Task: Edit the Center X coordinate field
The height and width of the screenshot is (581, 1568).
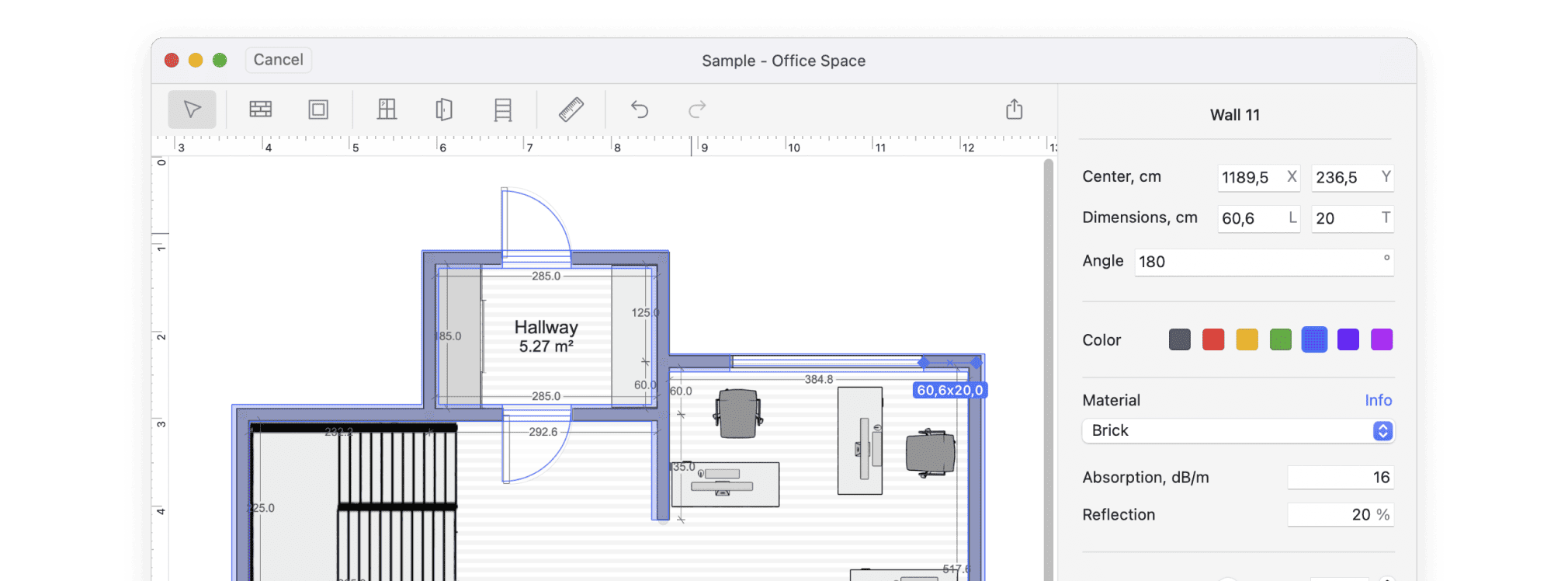Action: [x=1250, y=178]
